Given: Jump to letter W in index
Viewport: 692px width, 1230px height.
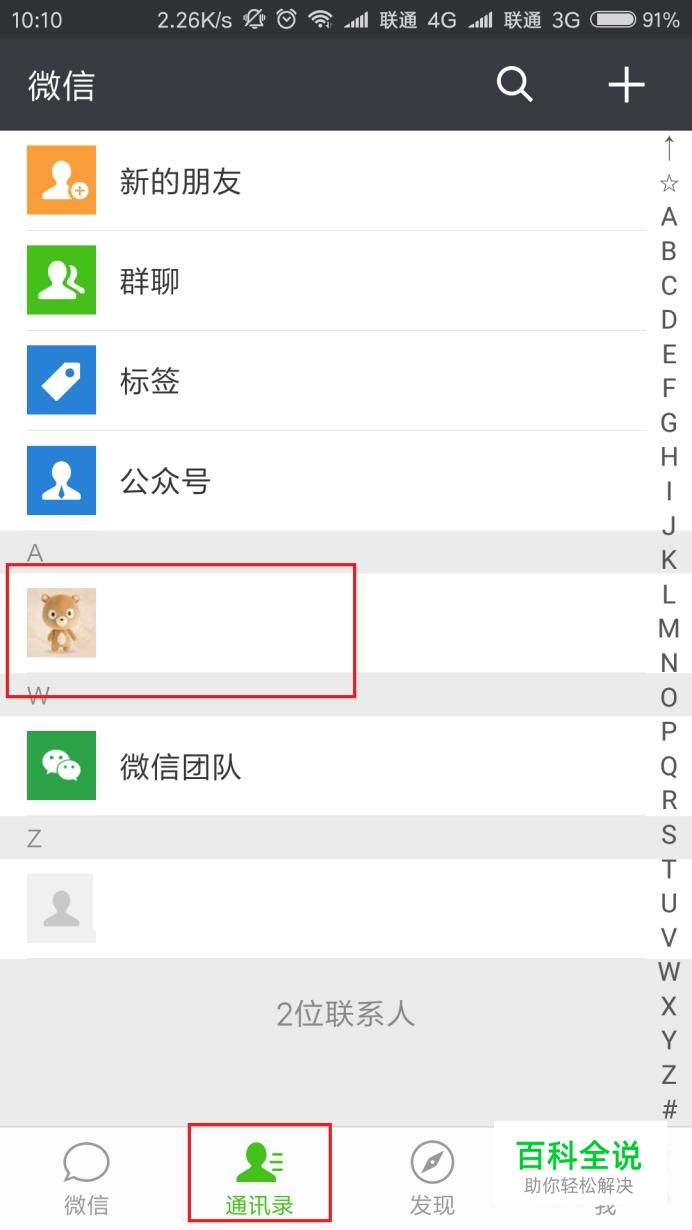Looking at the screenshot, I should pyautogui.click(x=669, y=972).
